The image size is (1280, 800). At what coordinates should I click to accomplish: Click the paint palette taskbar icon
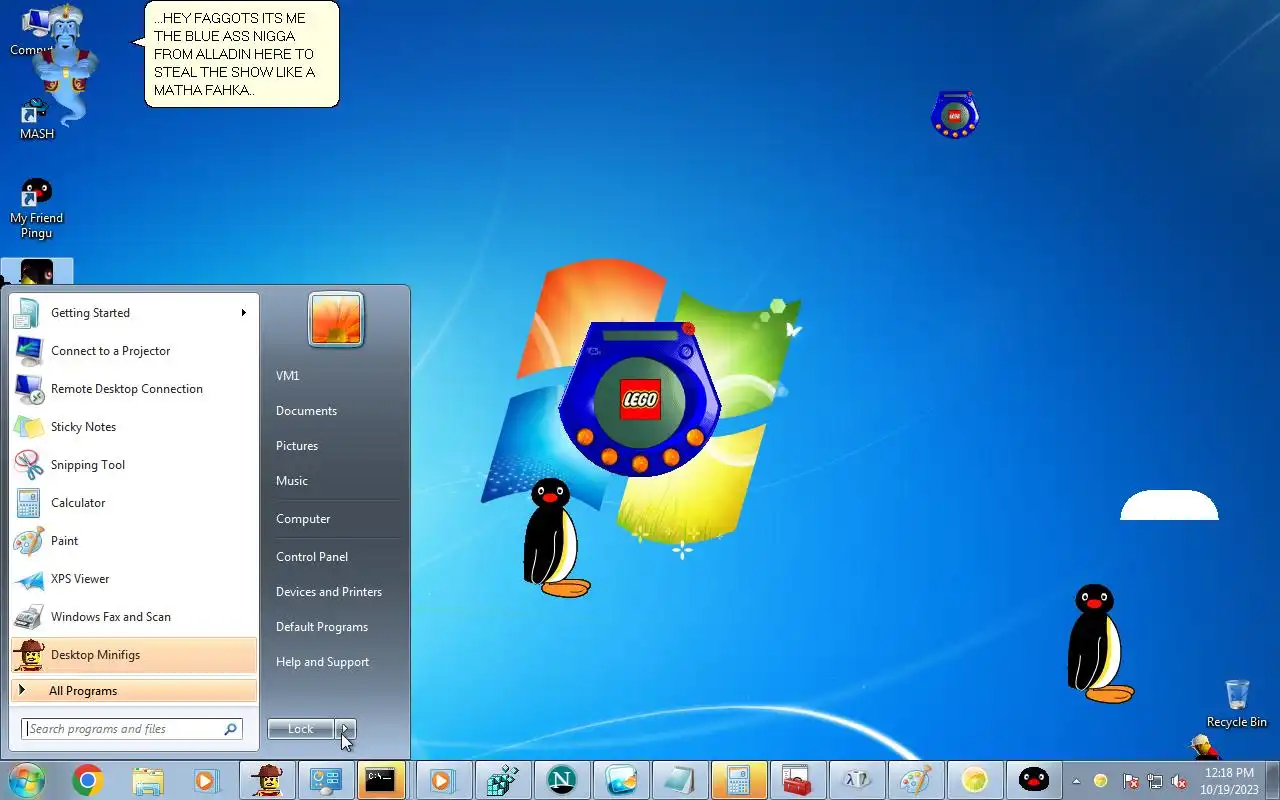tap(916, 780)
